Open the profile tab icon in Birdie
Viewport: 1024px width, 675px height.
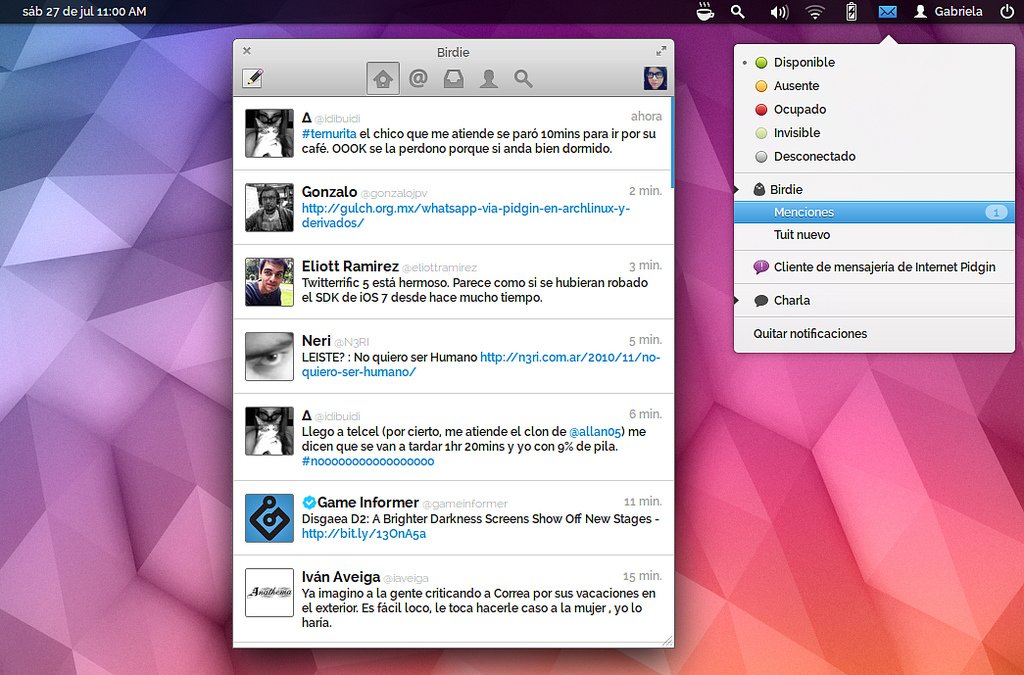(x=488, y=78)
